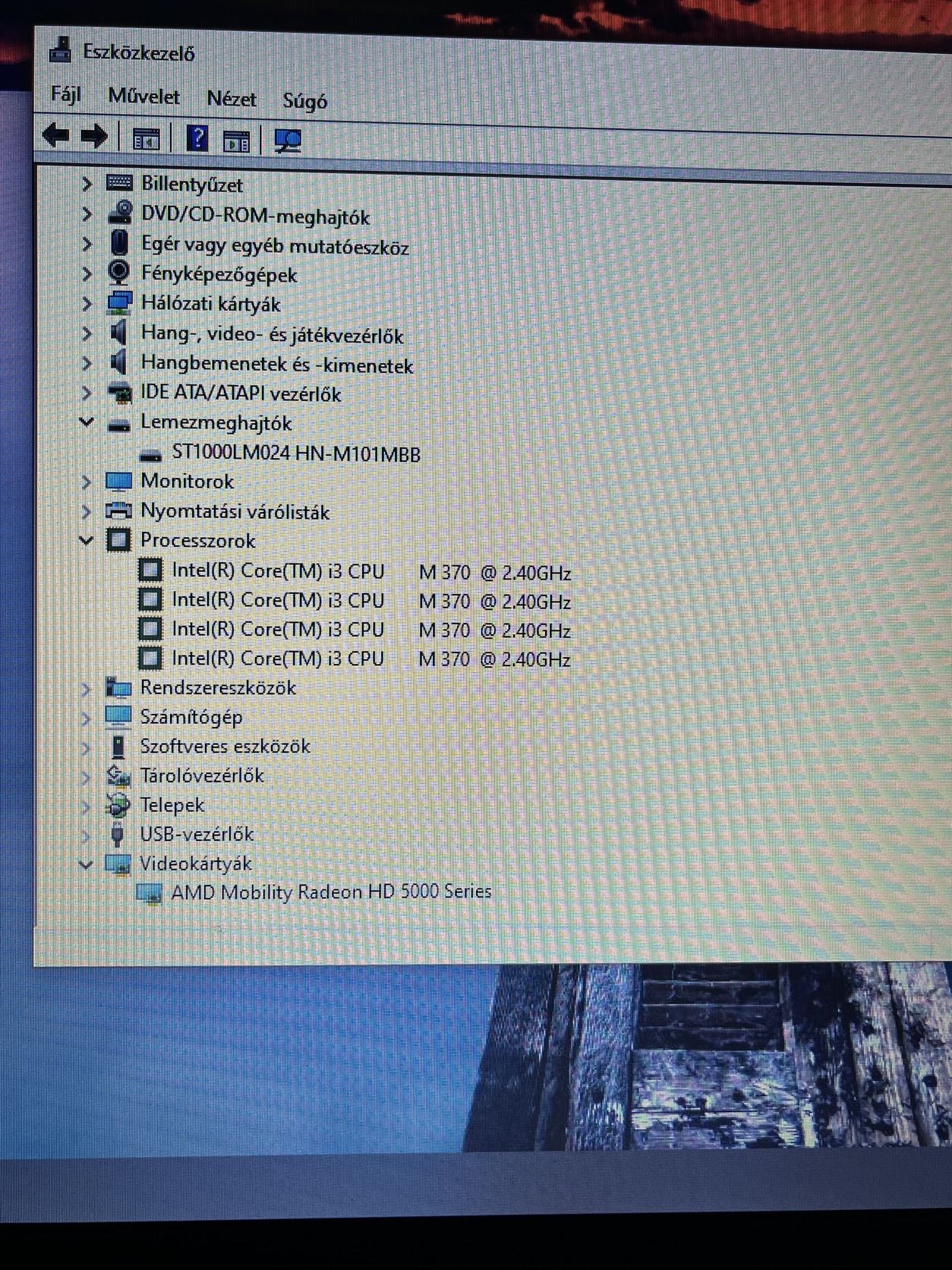This screenshot has height=1270, width=952.
Task: Toggle the action pane toolbar icon
Action: click(236, 141)
